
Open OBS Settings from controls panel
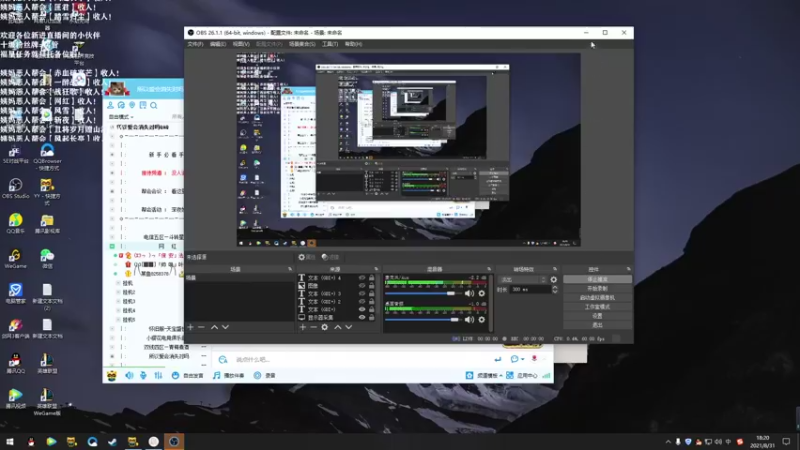point(597,316)
